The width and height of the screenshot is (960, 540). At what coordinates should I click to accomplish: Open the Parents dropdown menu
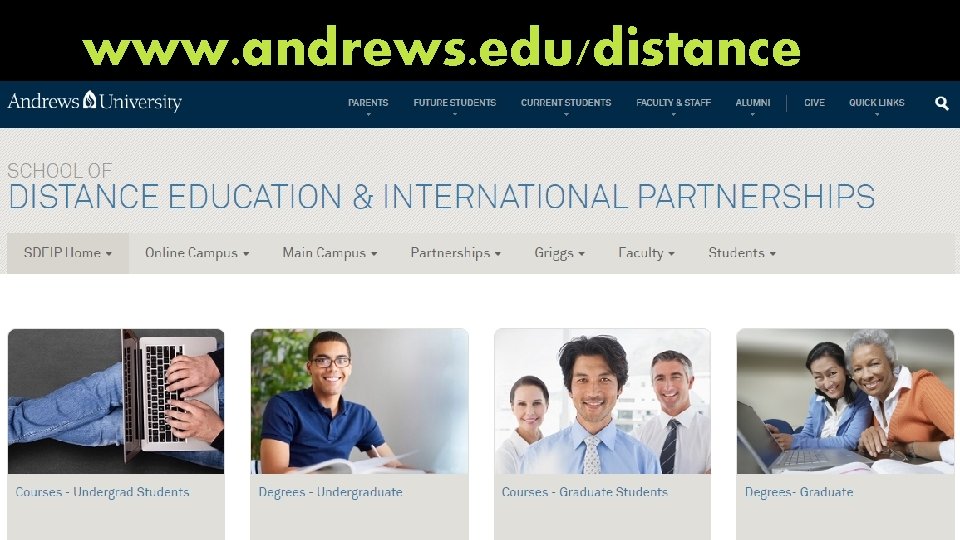pyautogui.click(x=368, y=103)
